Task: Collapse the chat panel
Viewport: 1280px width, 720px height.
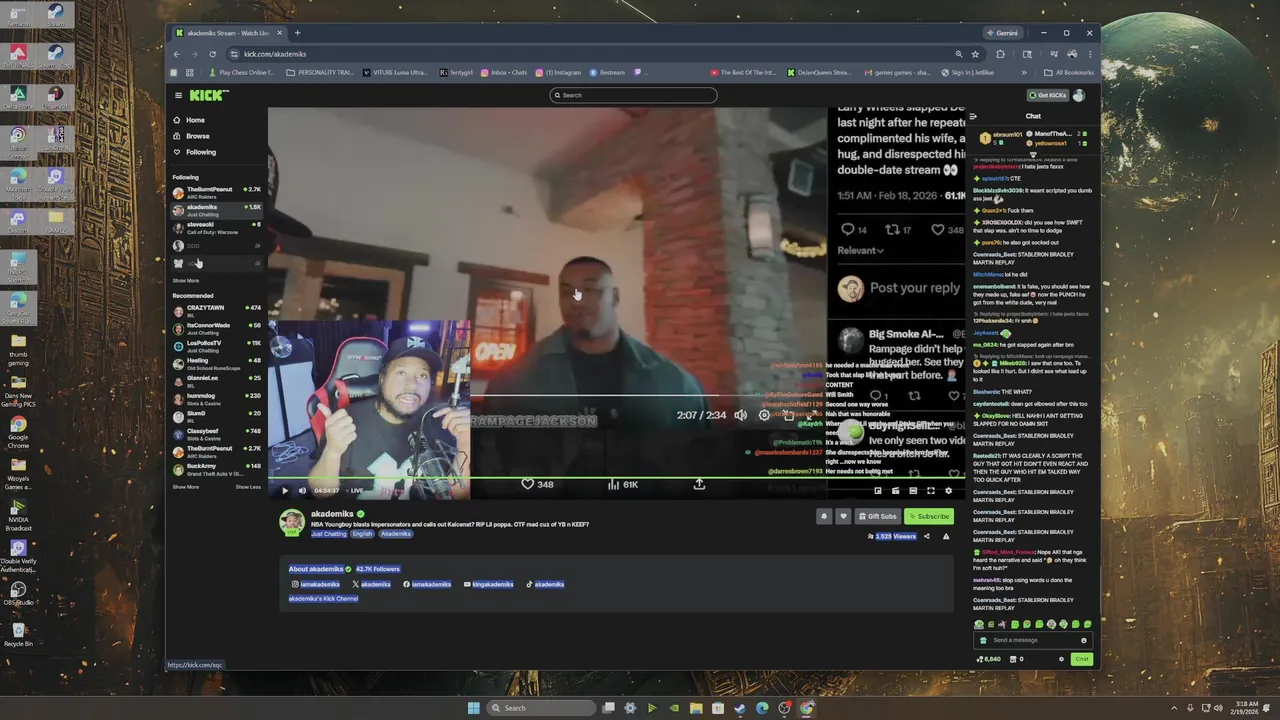Action: [x=972, y=116]
